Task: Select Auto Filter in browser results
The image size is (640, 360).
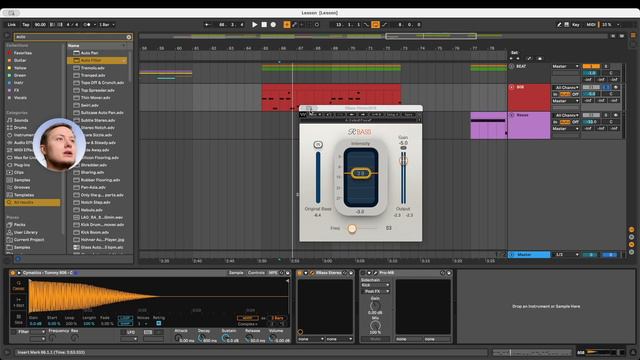Action: coord(97,60)
